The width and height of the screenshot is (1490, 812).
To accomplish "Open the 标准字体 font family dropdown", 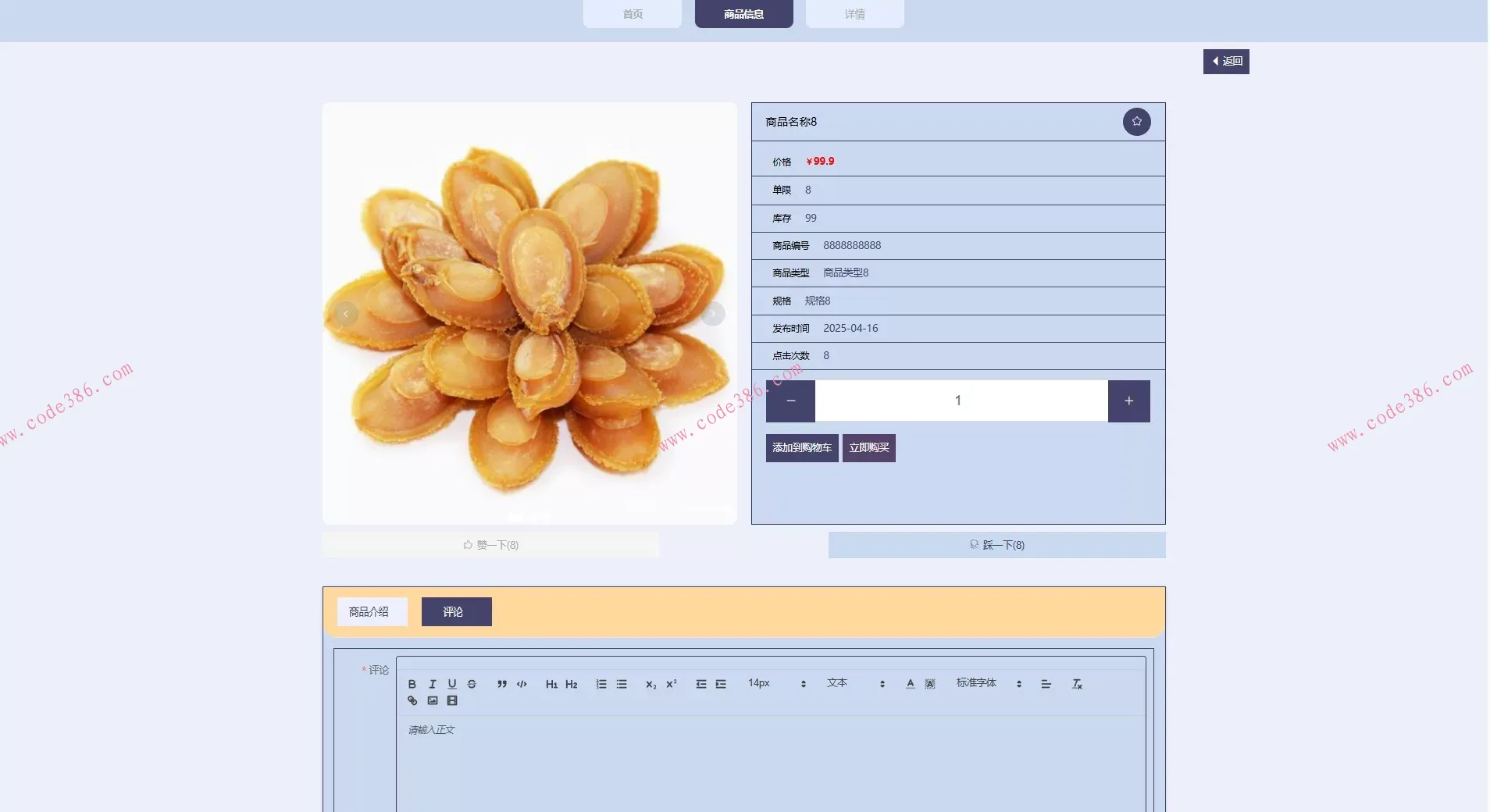I will point(989,683).
